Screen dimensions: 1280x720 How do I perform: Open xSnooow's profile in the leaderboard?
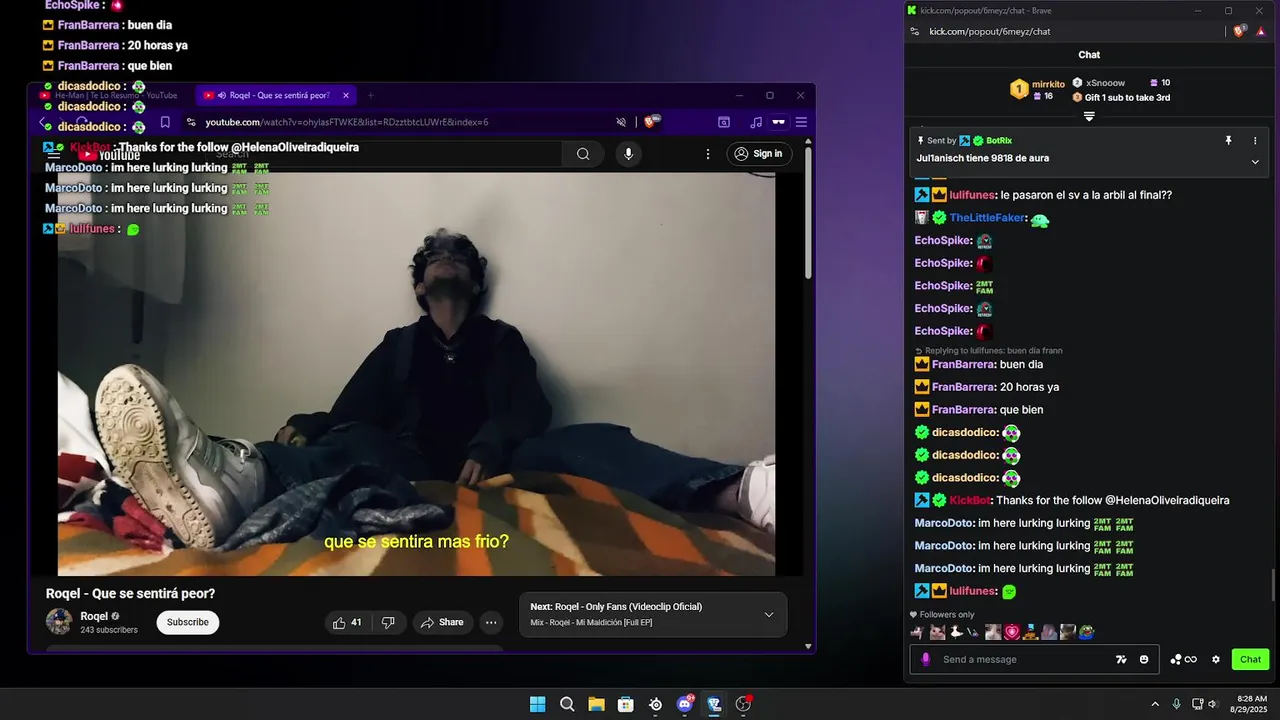point(1105,83)
